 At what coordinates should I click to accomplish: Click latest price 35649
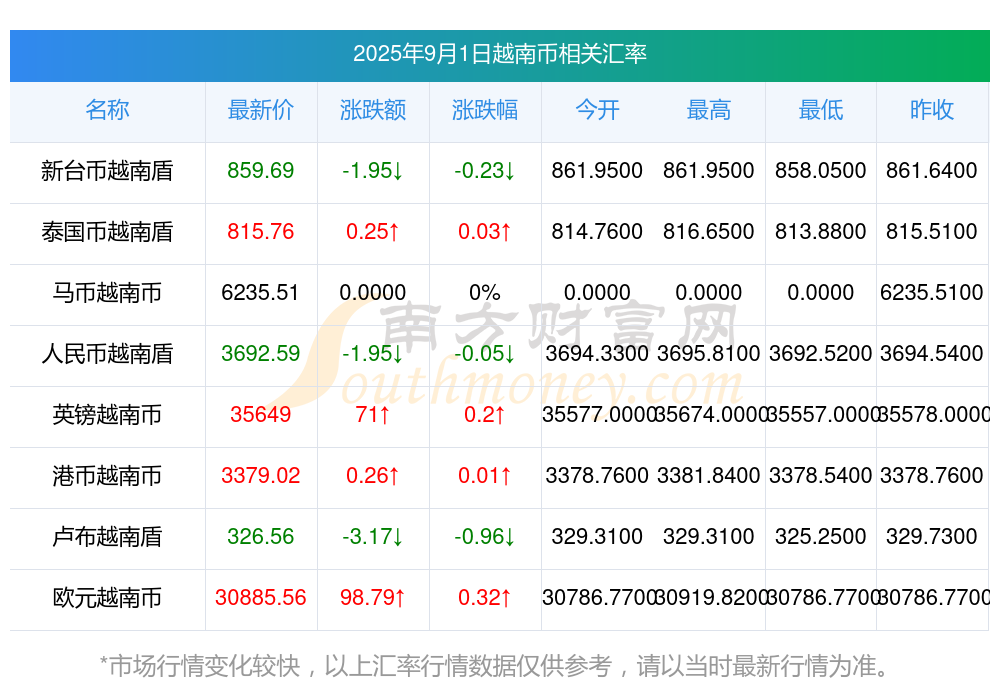[x=260, y=414]
